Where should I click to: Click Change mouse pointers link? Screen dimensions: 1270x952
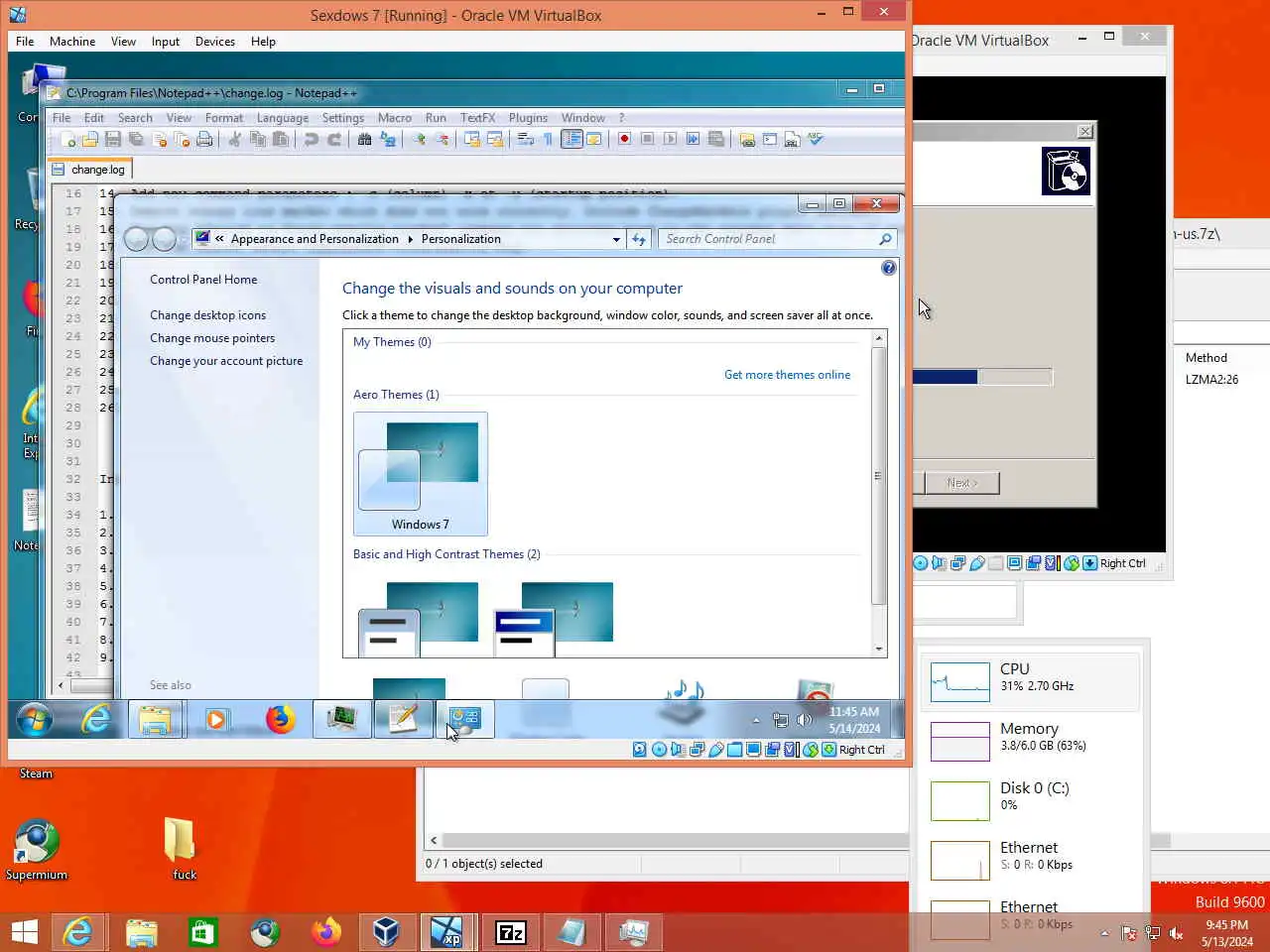tap(212, 338)
